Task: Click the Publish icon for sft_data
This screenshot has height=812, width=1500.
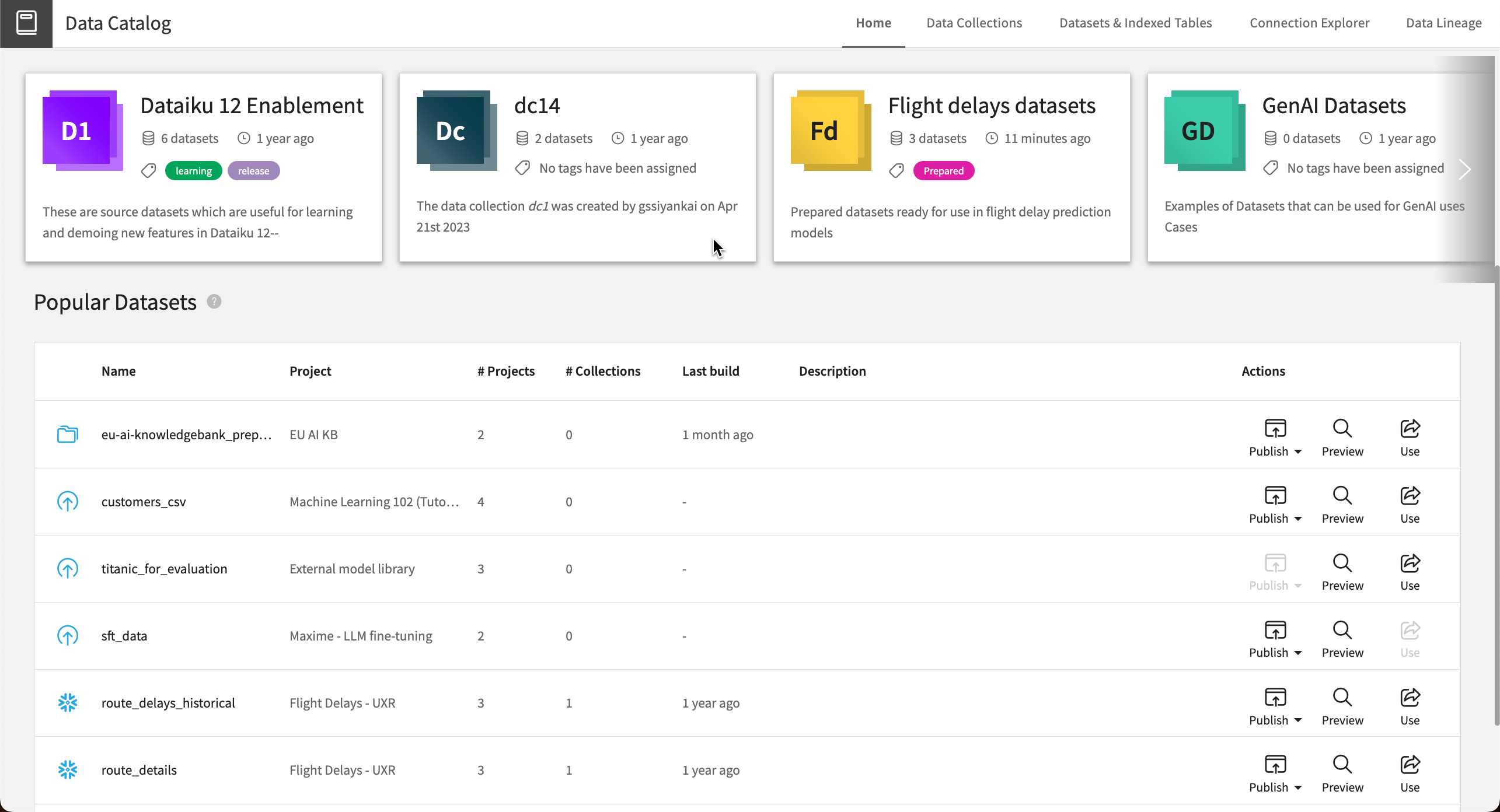Action: 1275,629
